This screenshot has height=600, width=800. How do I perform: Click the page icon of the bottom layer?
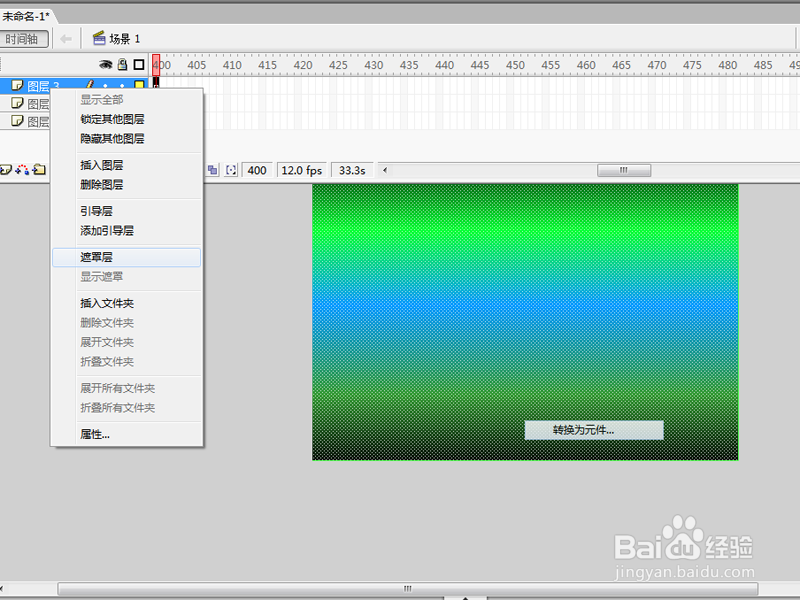tap(17, 121)
